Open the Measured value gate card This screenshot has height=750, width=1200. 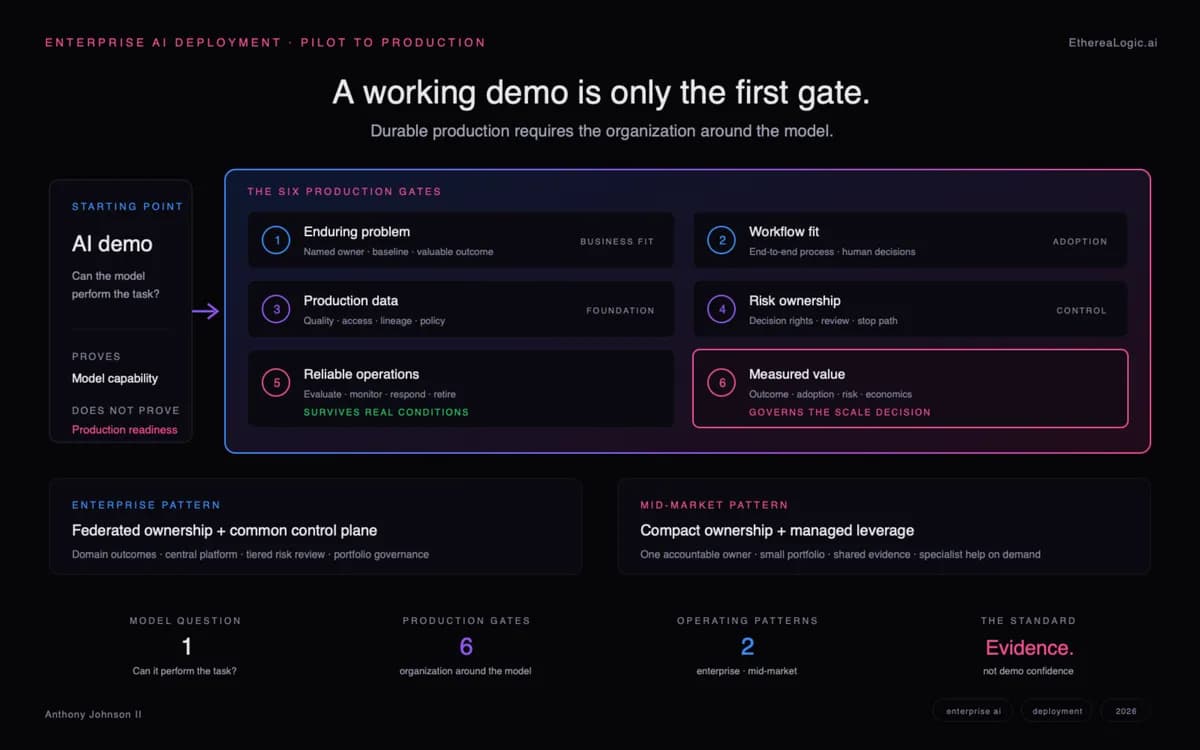pyautogui.click(x=910, y=388)
